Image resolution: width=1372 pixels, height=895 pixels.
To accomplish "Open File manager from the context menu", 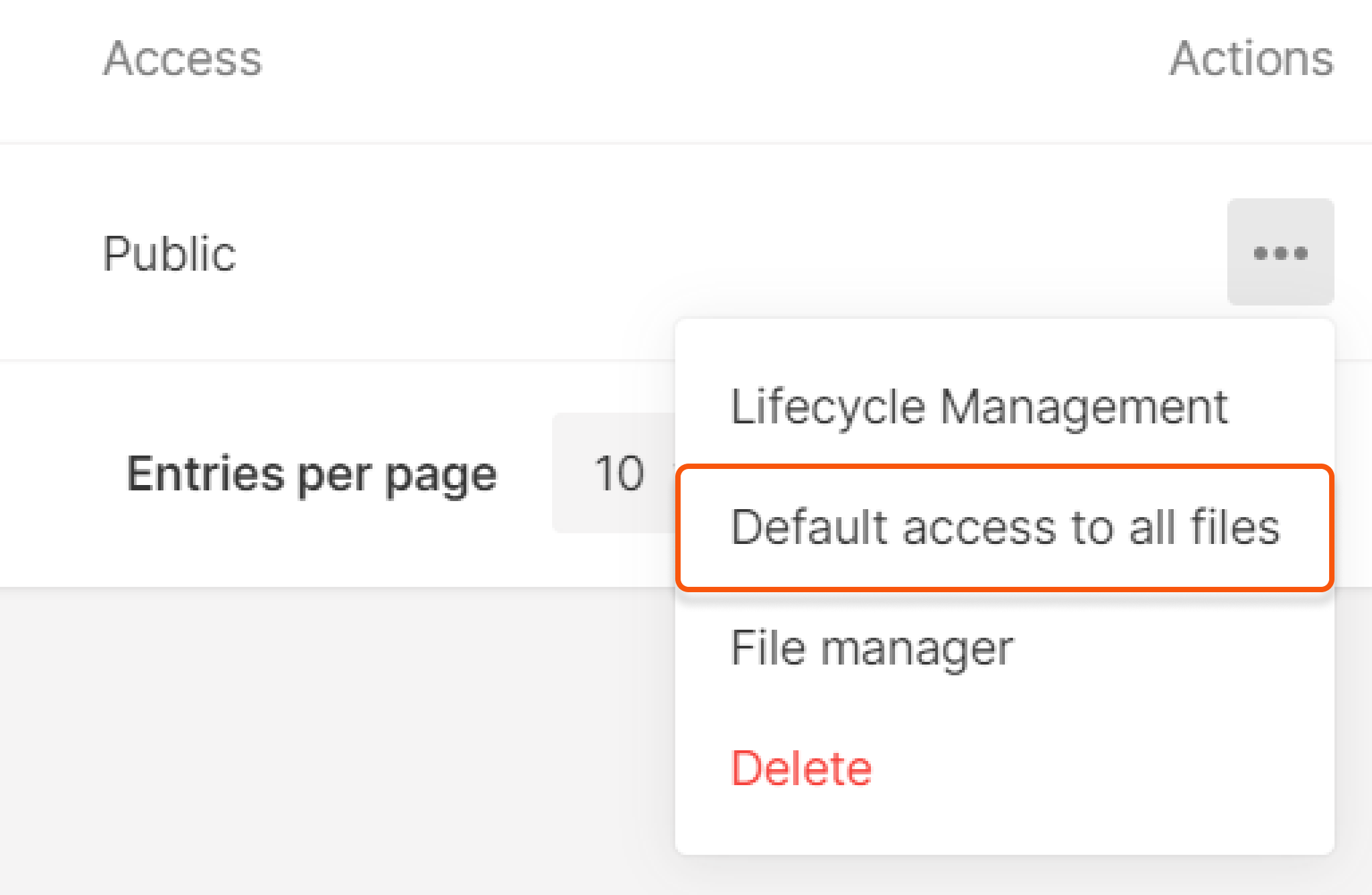I will pyautogui.click(x=872, y=645).
